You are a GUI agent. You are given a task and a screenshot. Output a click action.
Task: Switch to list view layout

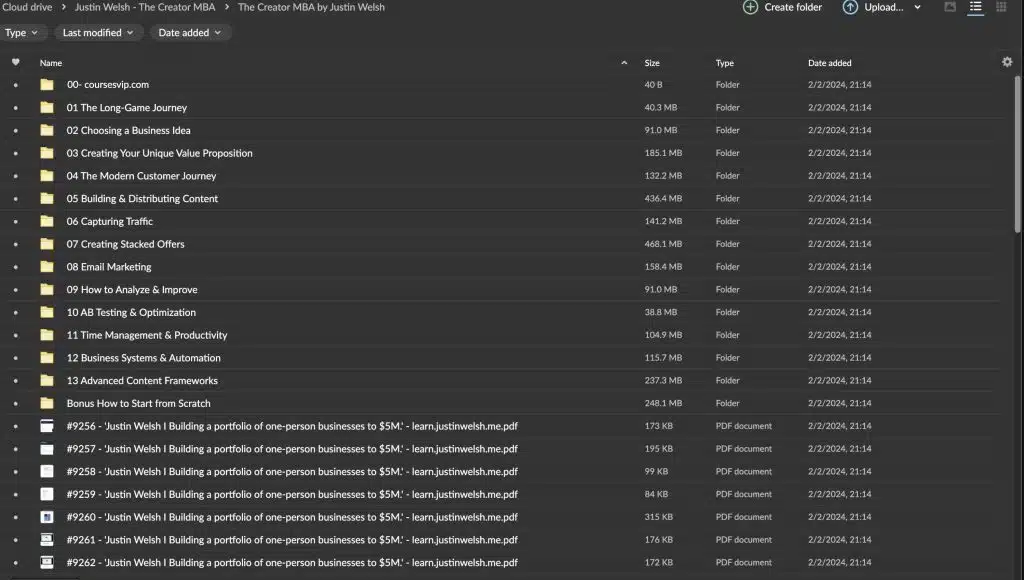tap(975, 7)
